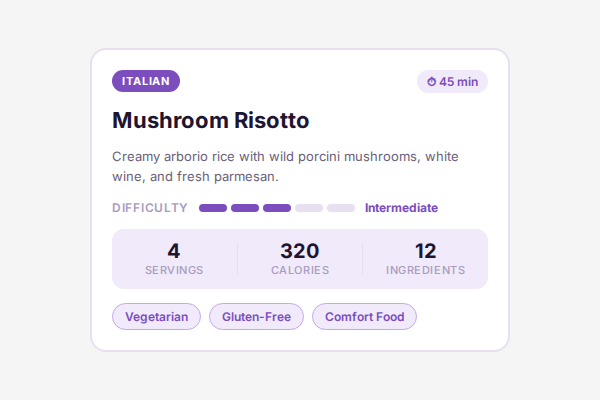
Task: Click the ITALIAN cuisine badge
Action: pos(146,81)
